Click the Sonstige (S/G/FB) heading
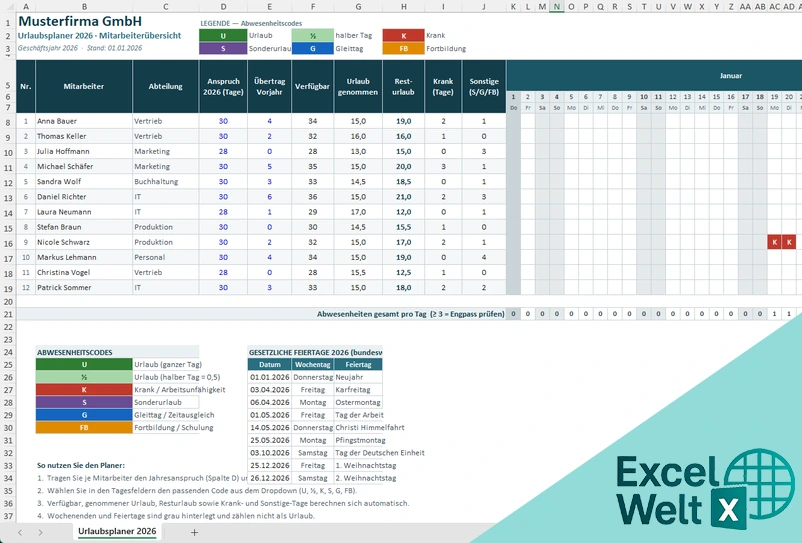This screenshot has height=543, width=802. click(484, 86)
